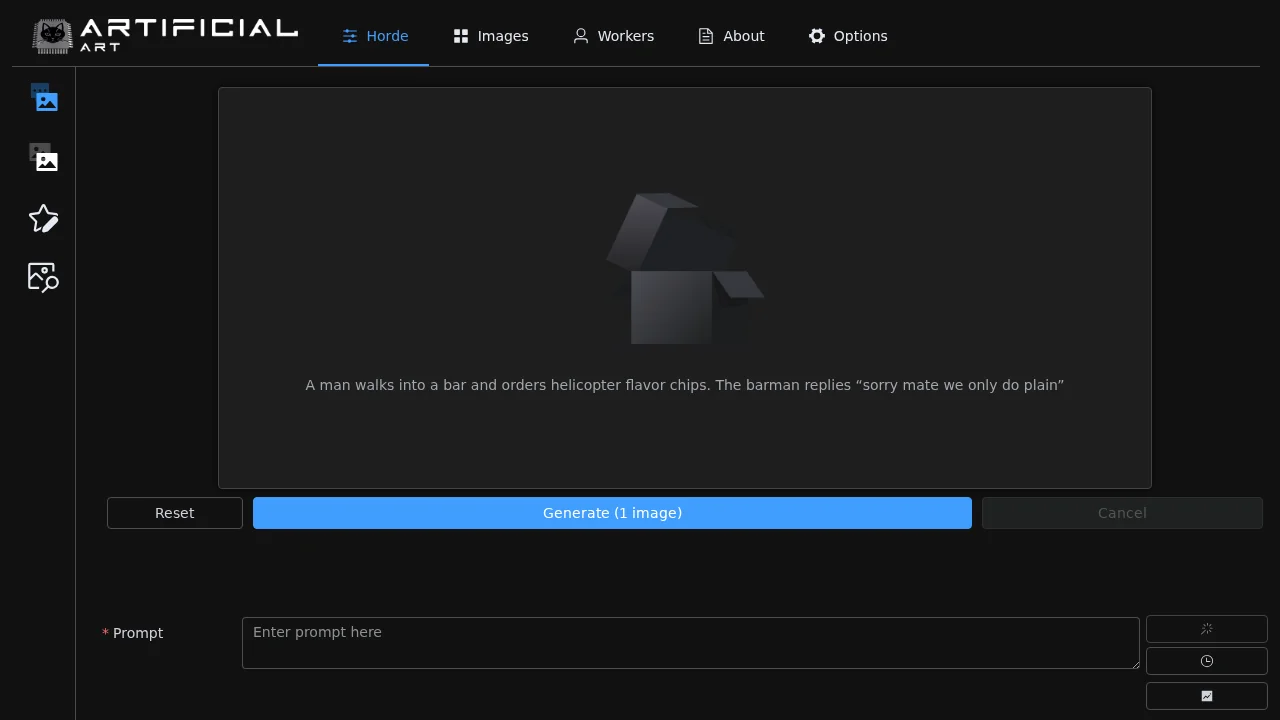Click inside the prompt input field

point(691,642)
